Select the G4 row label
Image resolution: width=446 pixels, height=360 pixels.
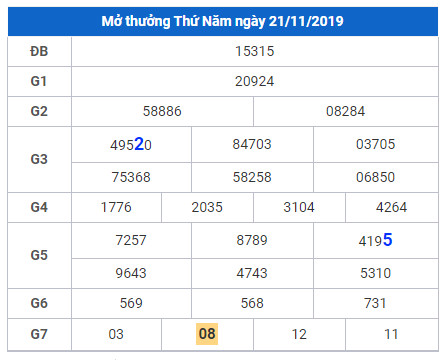click(x=39, y=207)
